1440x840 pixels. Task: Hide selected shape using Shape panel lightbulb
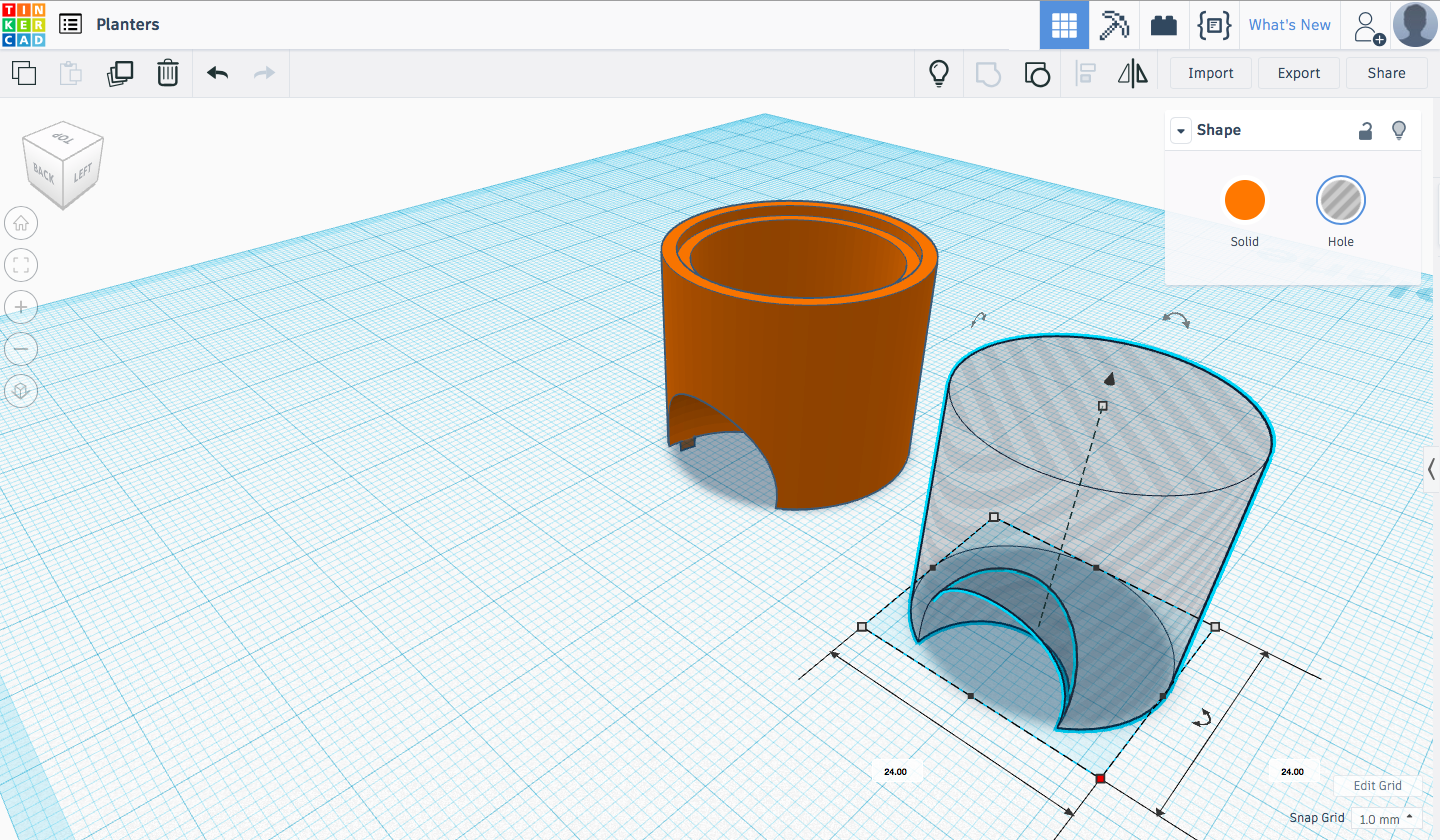[1399, 130]
